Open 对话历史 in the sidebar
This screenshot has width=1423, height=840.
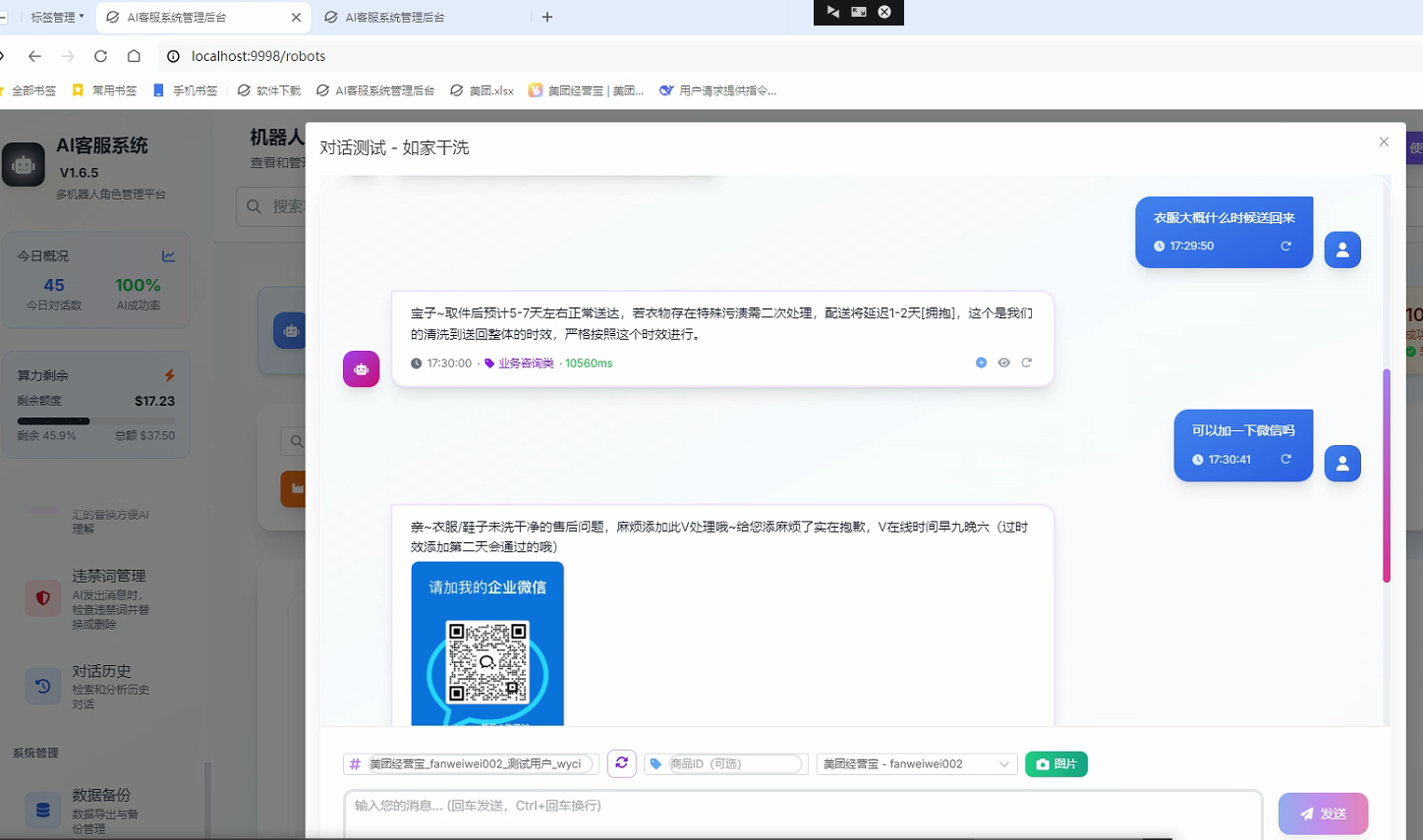(100, 672)
